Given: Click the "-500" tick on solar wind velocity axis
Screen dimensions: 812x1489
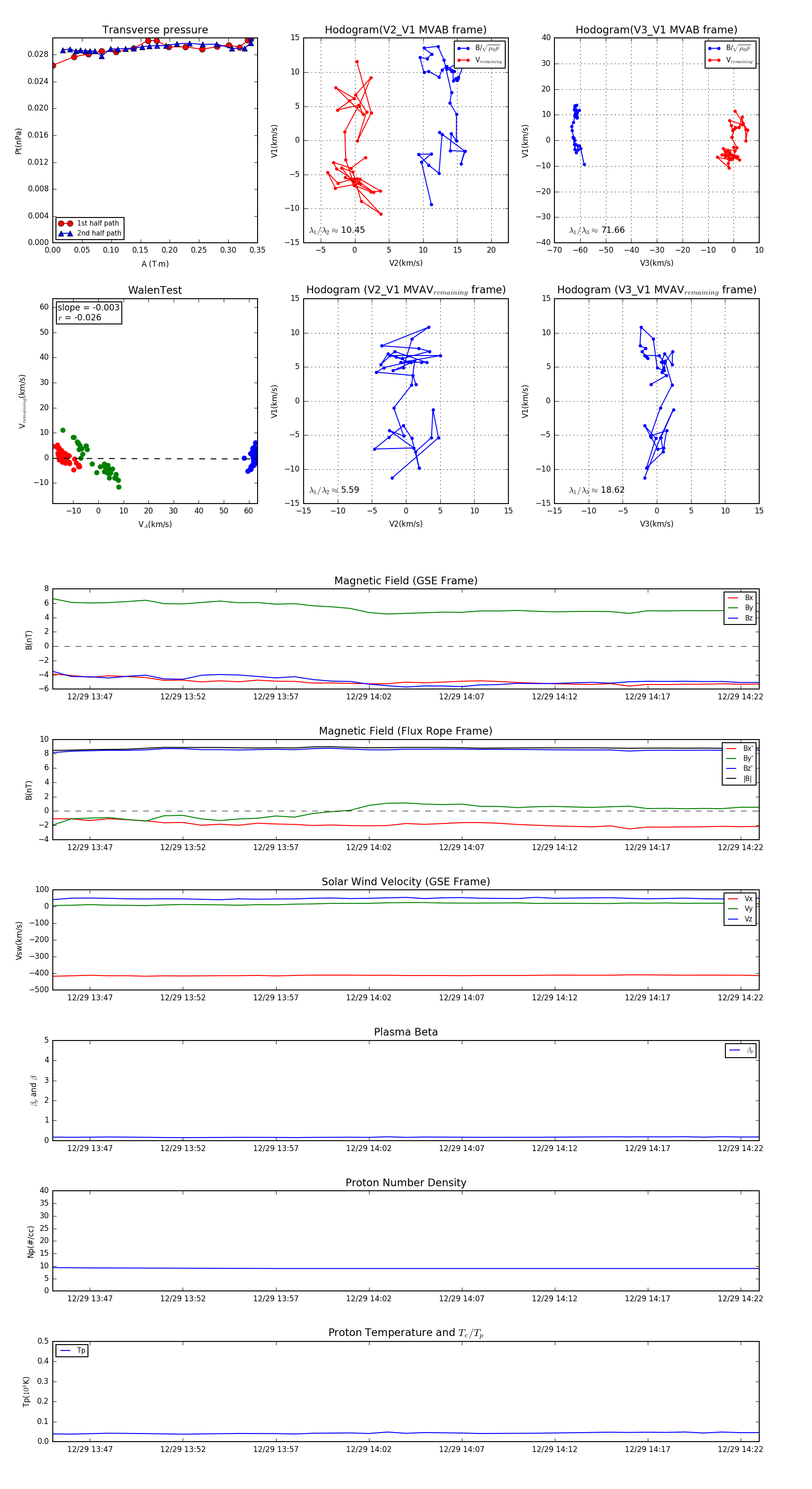Looking at the screenshot, I should tap(39, 990).
